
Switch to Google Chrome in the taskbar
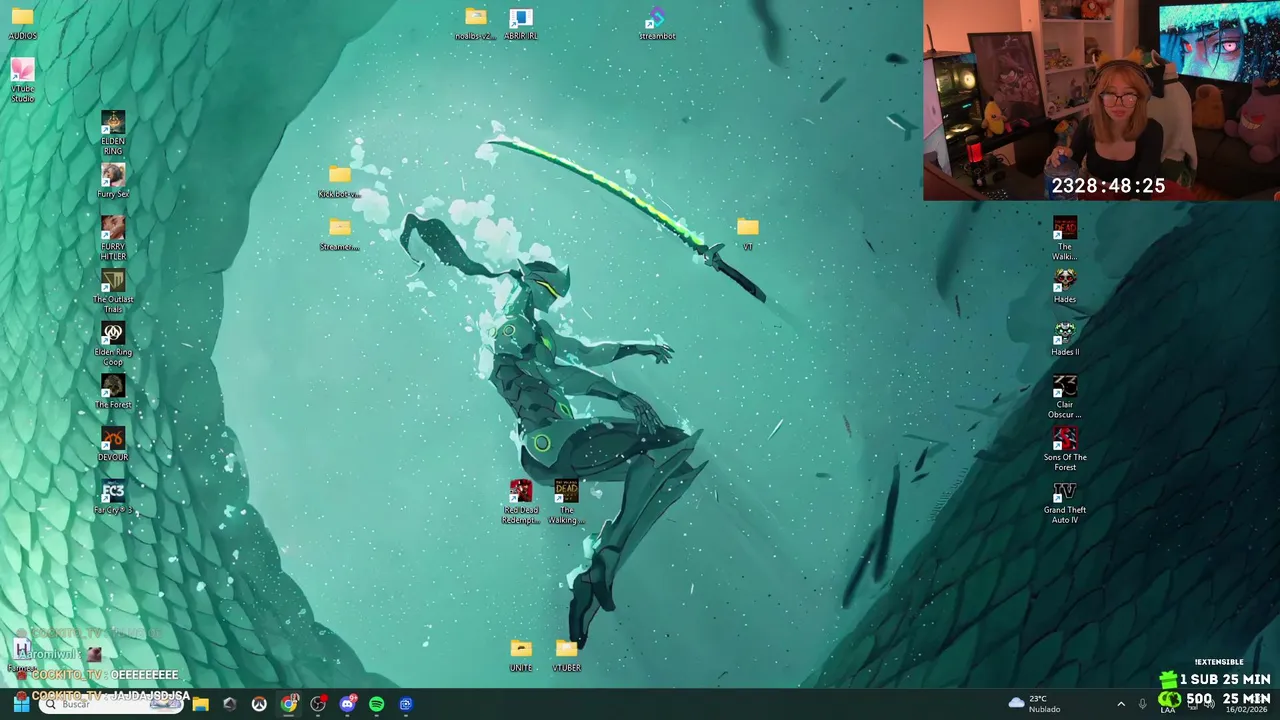click(288, 704)
